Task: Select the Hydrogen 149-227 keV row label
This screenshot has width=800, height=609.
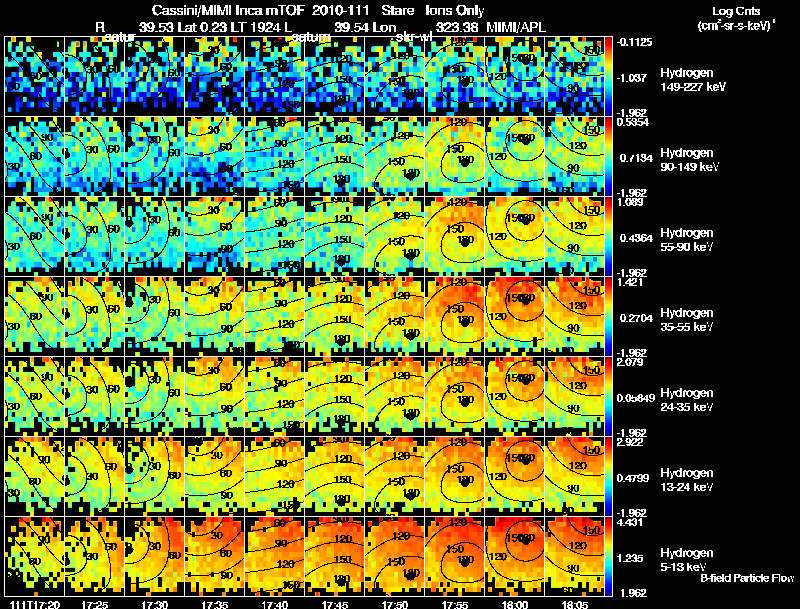Action: coord(692,80)
